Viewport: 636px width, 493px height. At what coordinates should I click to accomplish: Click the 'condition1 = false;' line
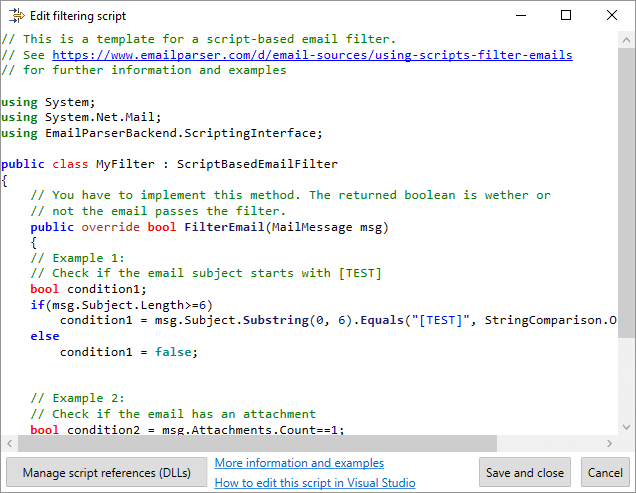click(x=129, y=352)
